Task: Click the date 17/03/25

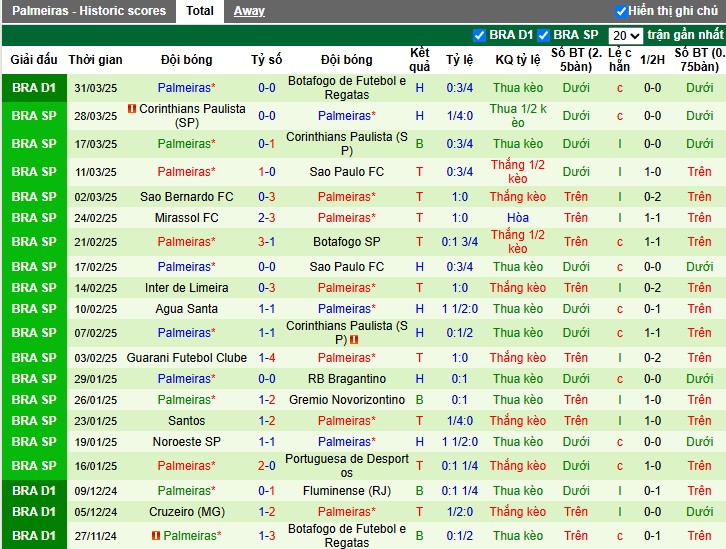Action: point(96,144)
